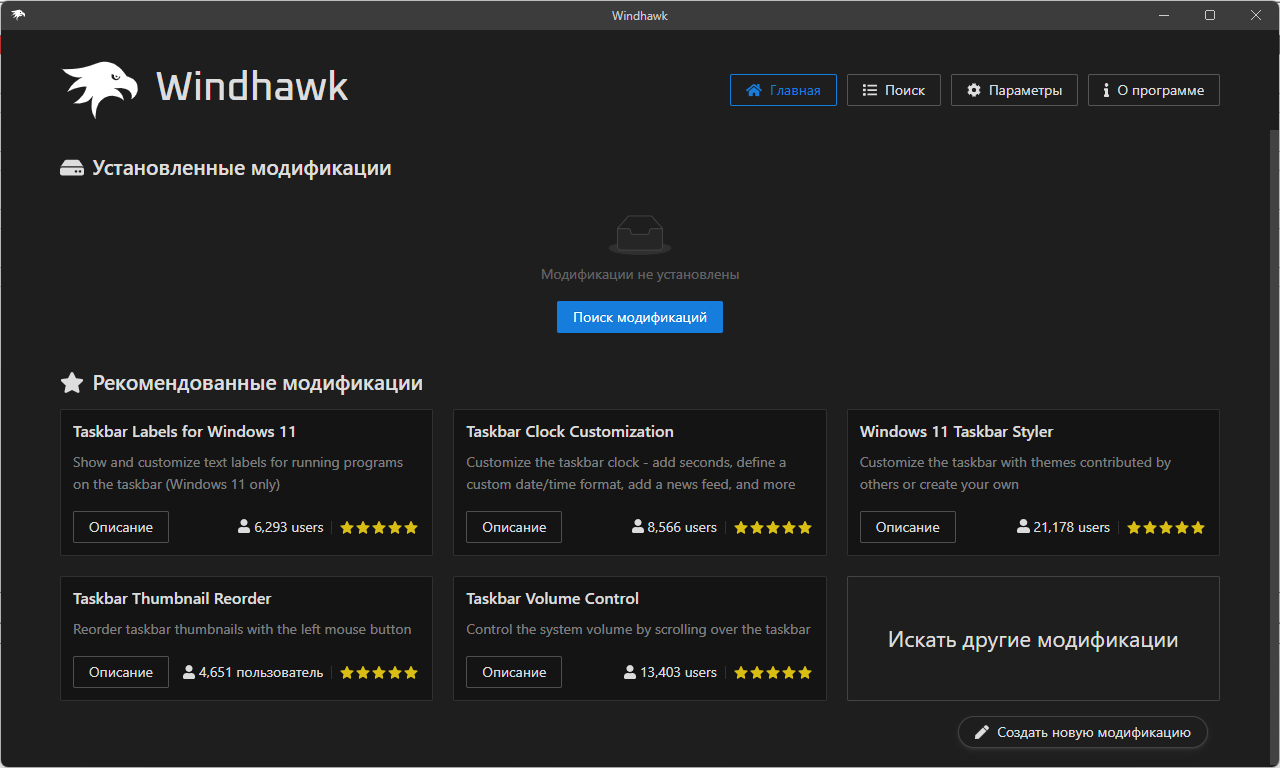Click the Рекомендованные модификации heading
This screenshot has width=1280, height=768.
point(258,383)
